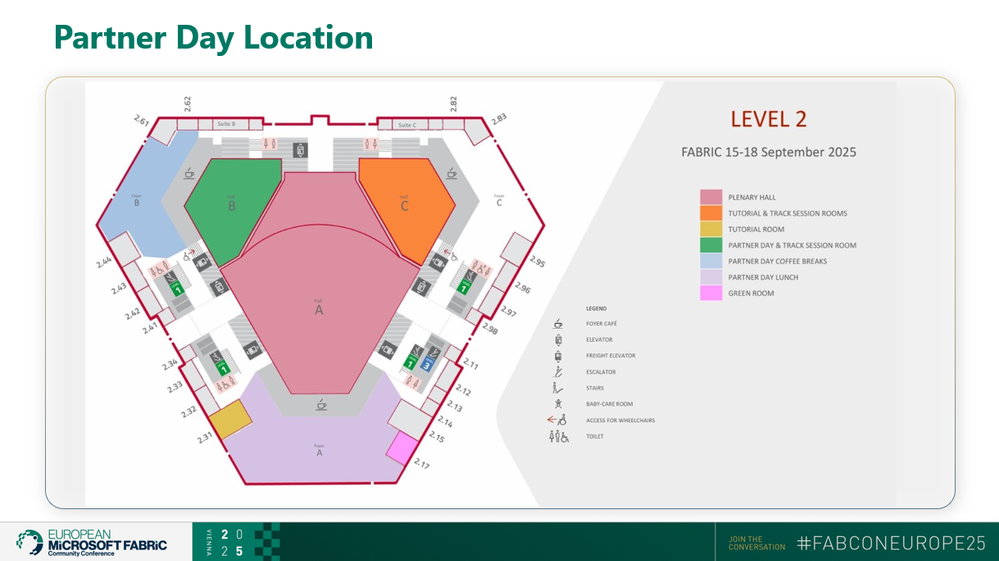
Task: Click room number 2.31 label
Action: click(x=205, y=437)
